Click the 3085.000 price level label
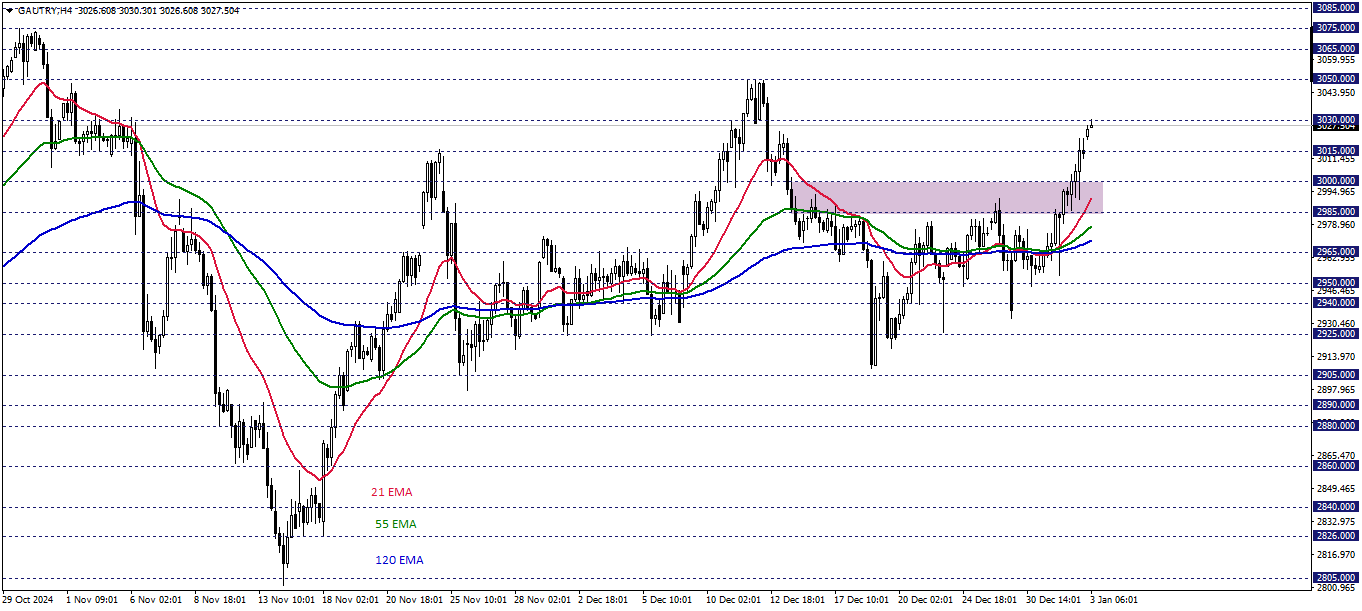Image resolution: width=1362 pixels, height=611 pixels. tap(1335, 7)
